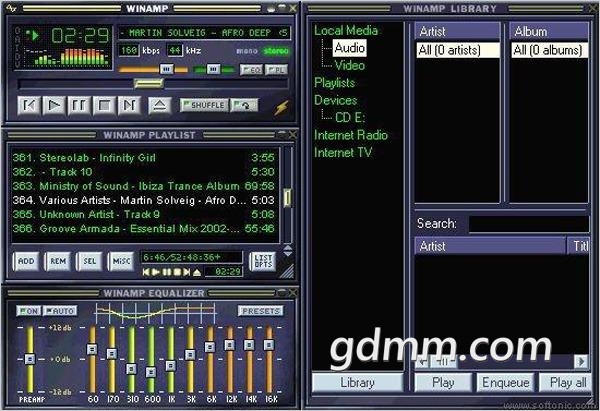Select playlist entry 362 Track 10
Viewport: 600px width, 411px height.
pos(143,172)
